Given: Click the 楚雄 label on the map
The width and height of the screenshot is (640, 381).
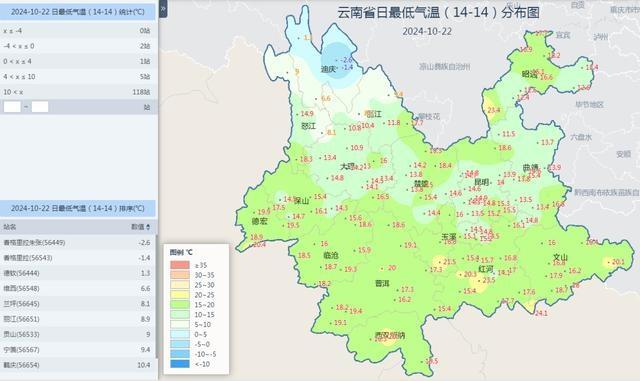Looking at the screenshot, I should tap(422, 184).
